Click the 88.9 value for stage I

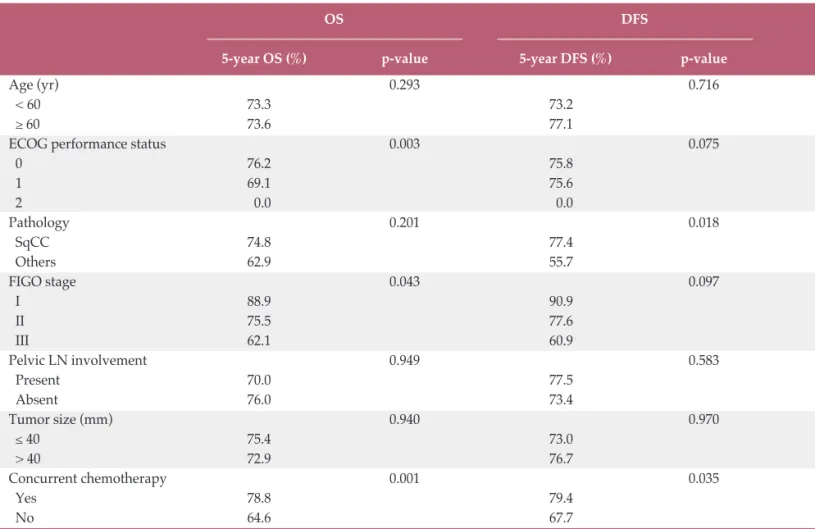coord(259,301)
